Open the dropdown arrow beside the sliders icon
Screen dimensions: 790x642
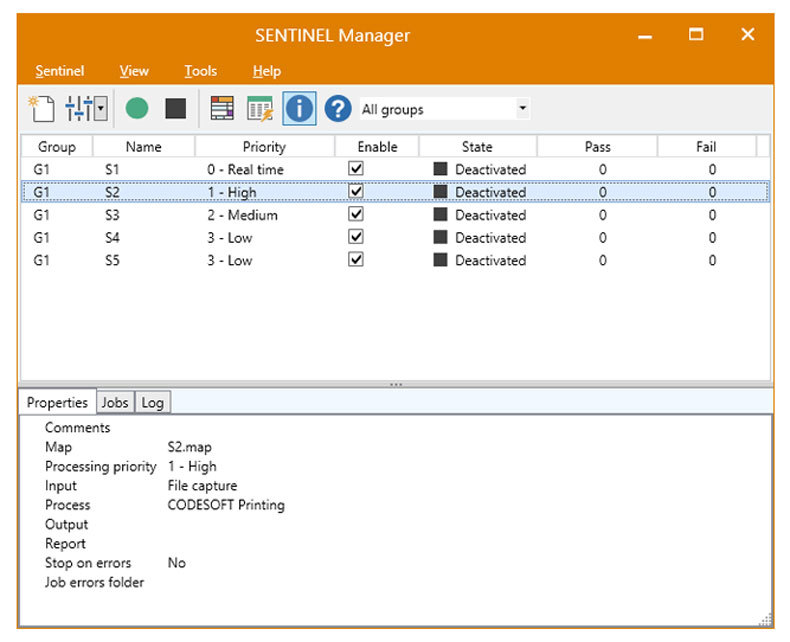point(101,108)
